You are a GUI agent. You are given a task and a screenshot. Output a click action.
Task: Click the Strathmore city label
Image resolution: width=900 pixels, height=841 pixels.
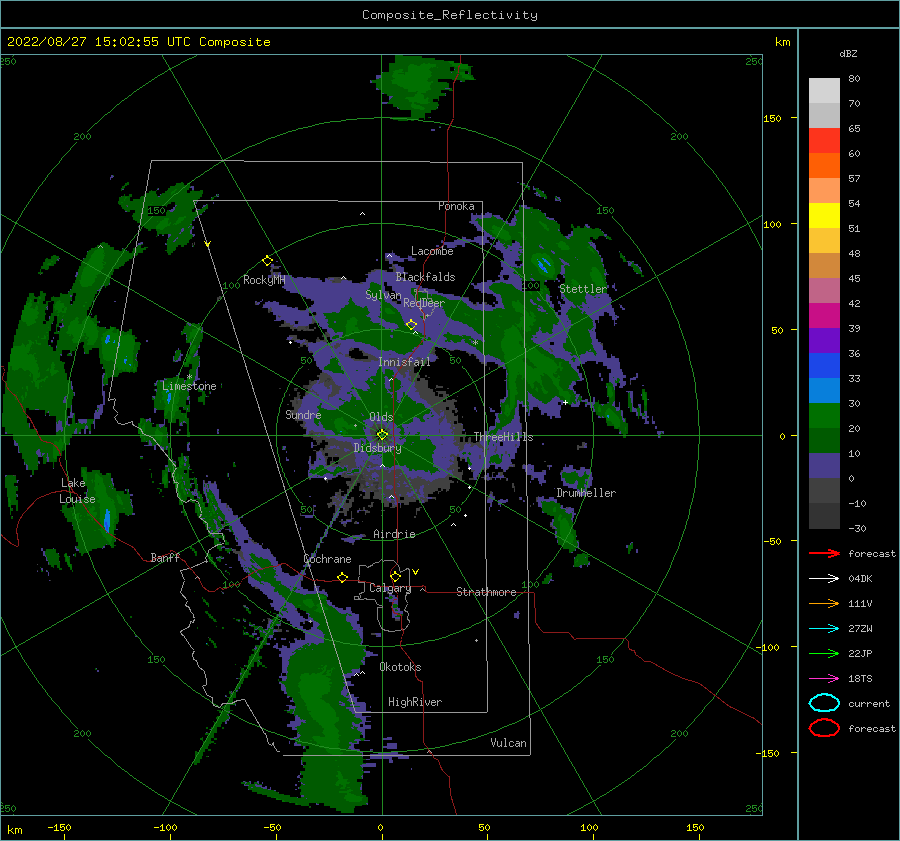tap(486, 592)
